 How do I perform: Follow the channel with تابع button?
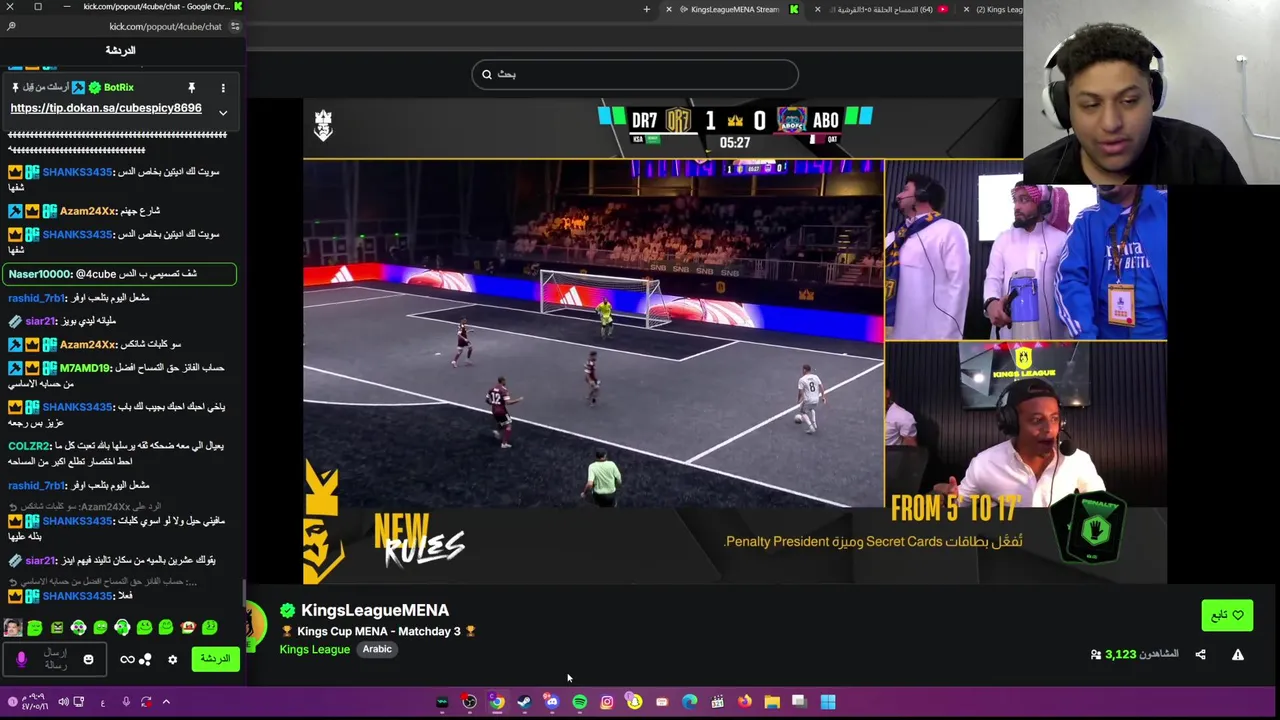(1227, 615)
